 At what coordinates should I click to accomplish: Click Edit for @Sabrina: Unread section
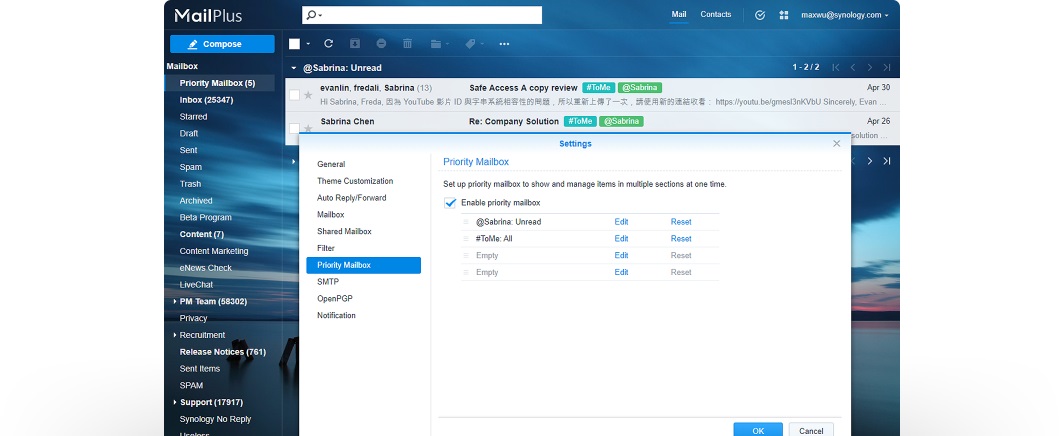click(x=621, y=222)
